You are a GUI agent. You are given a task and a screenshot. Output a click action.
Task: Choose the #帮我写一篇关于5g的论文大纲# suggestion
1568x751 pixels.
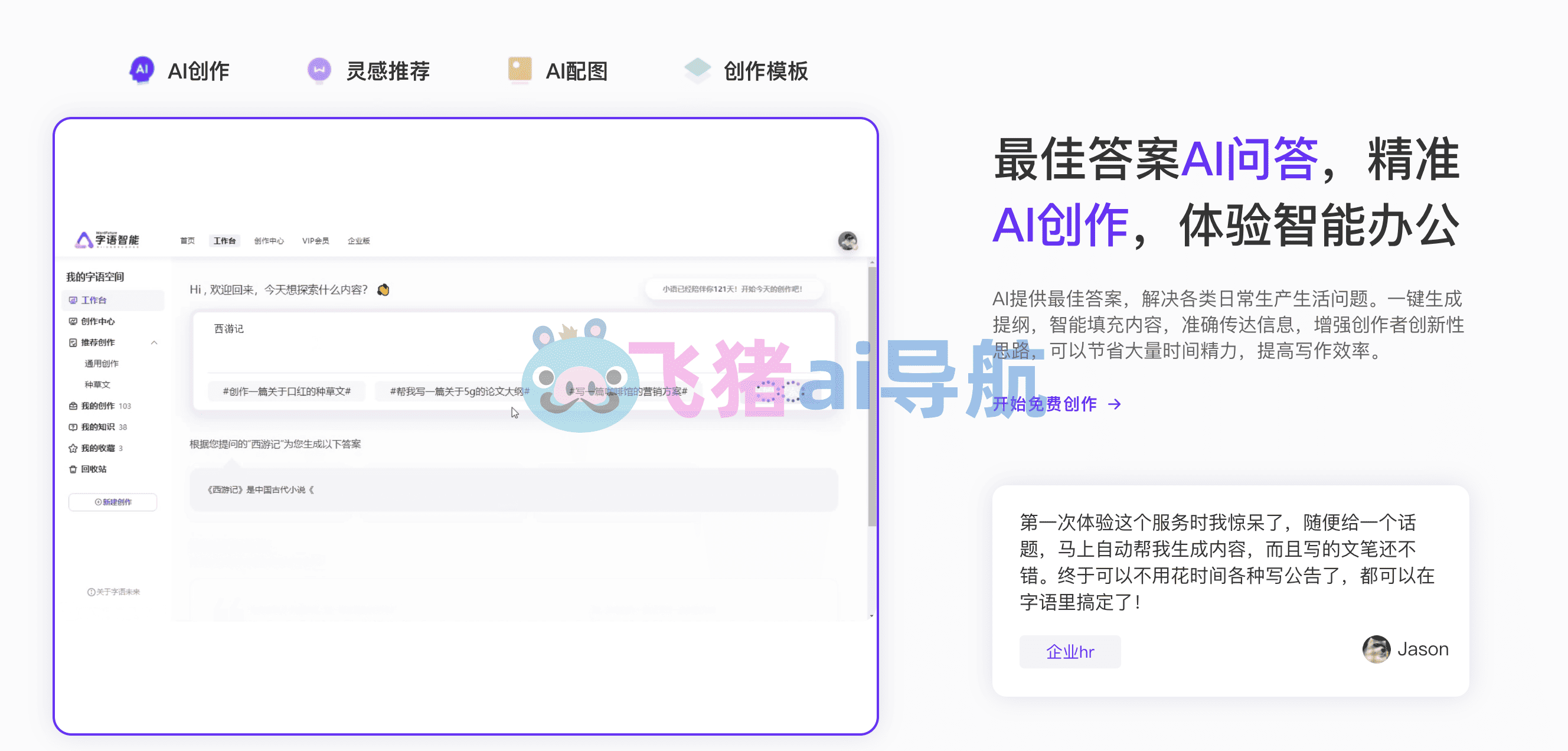[459, 391]
